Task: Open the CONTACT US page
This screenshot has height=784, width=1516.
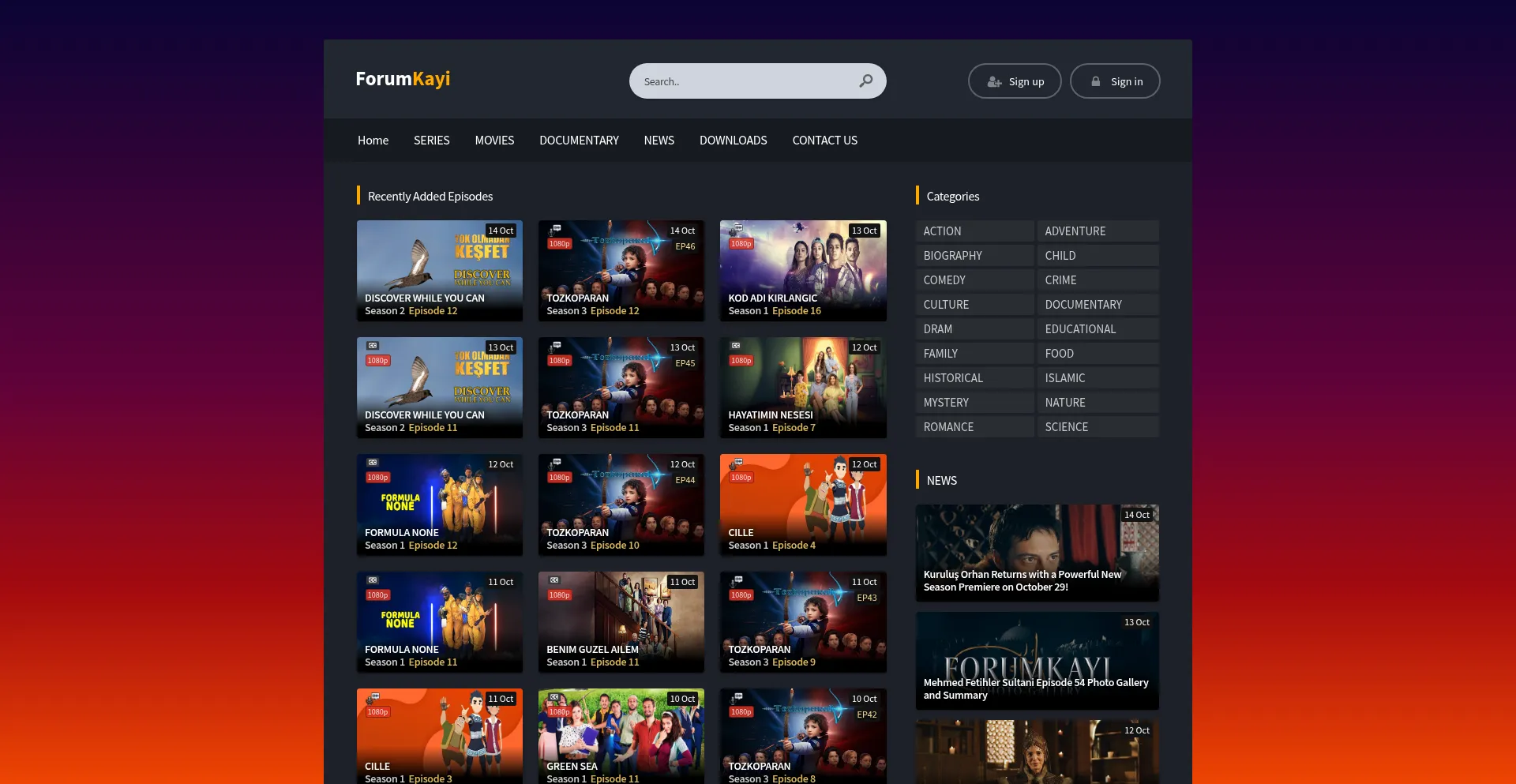Action: (824, 141)
